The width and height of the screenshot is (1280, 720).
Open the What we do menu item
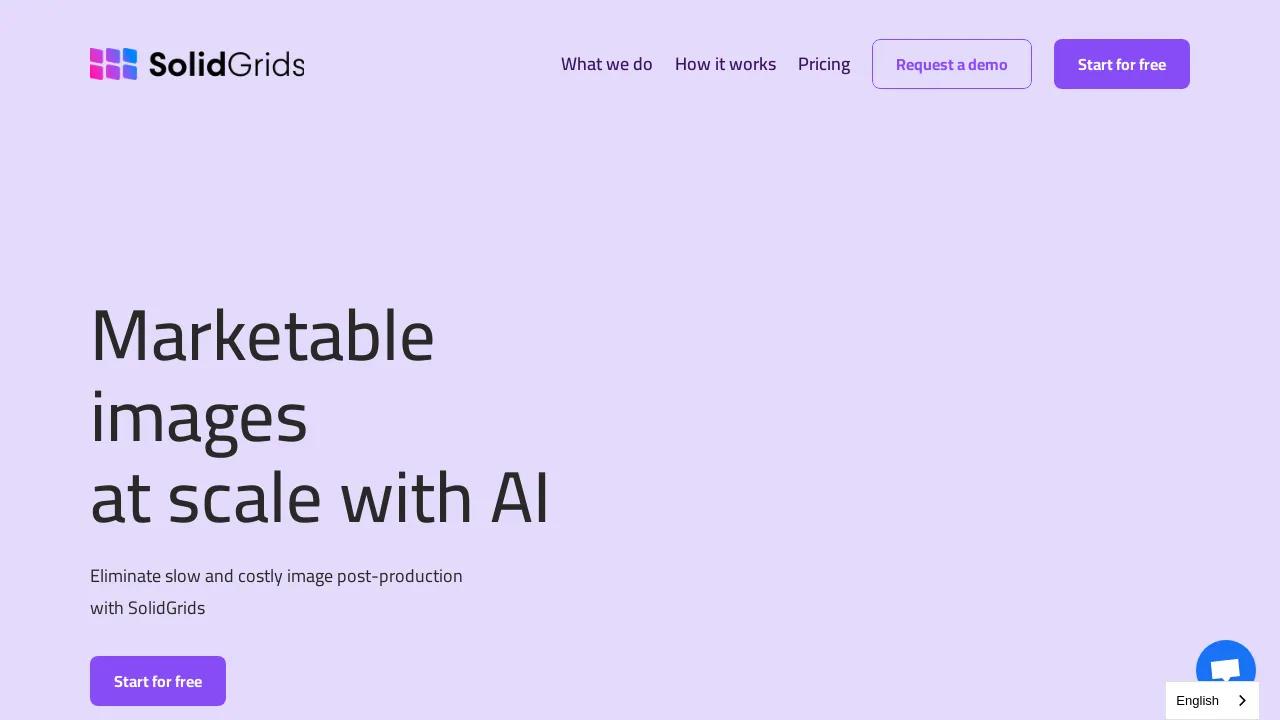click(x=606, y=64)
